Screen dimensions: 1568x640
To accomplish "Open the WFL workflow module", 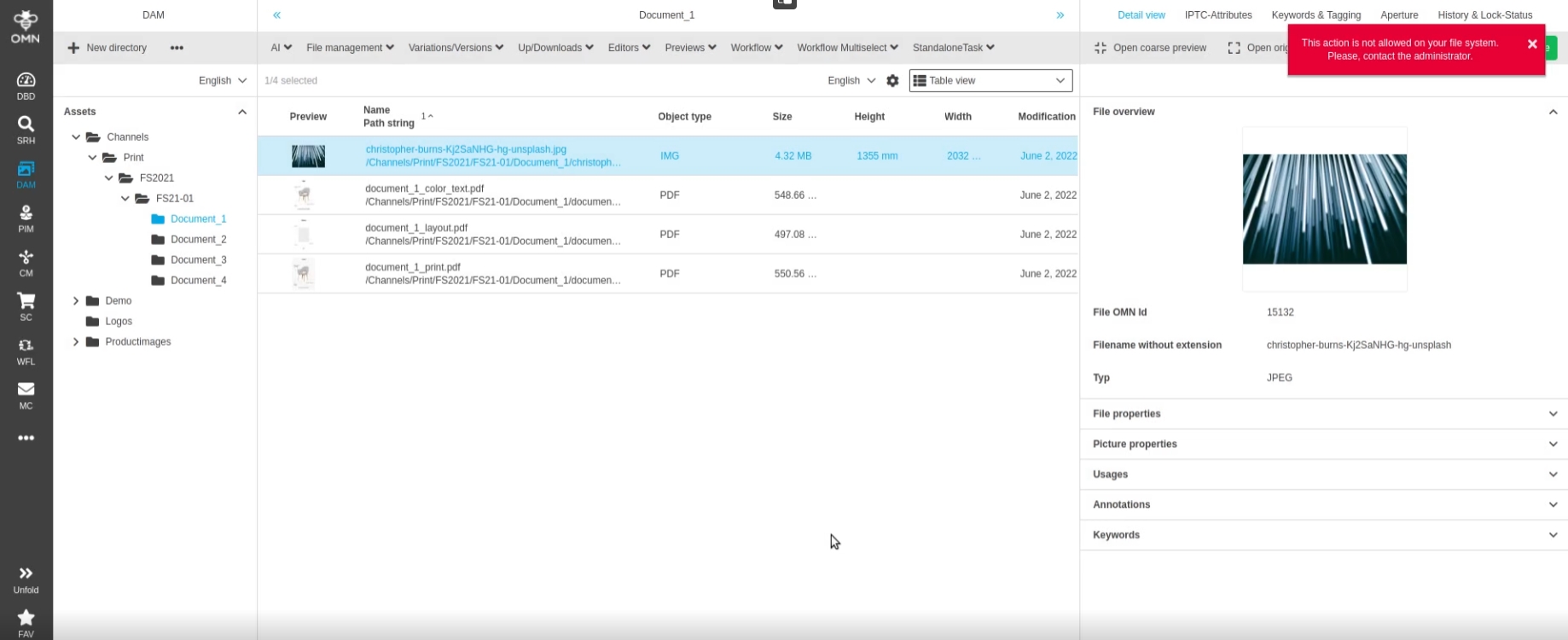I will (26, 351).
